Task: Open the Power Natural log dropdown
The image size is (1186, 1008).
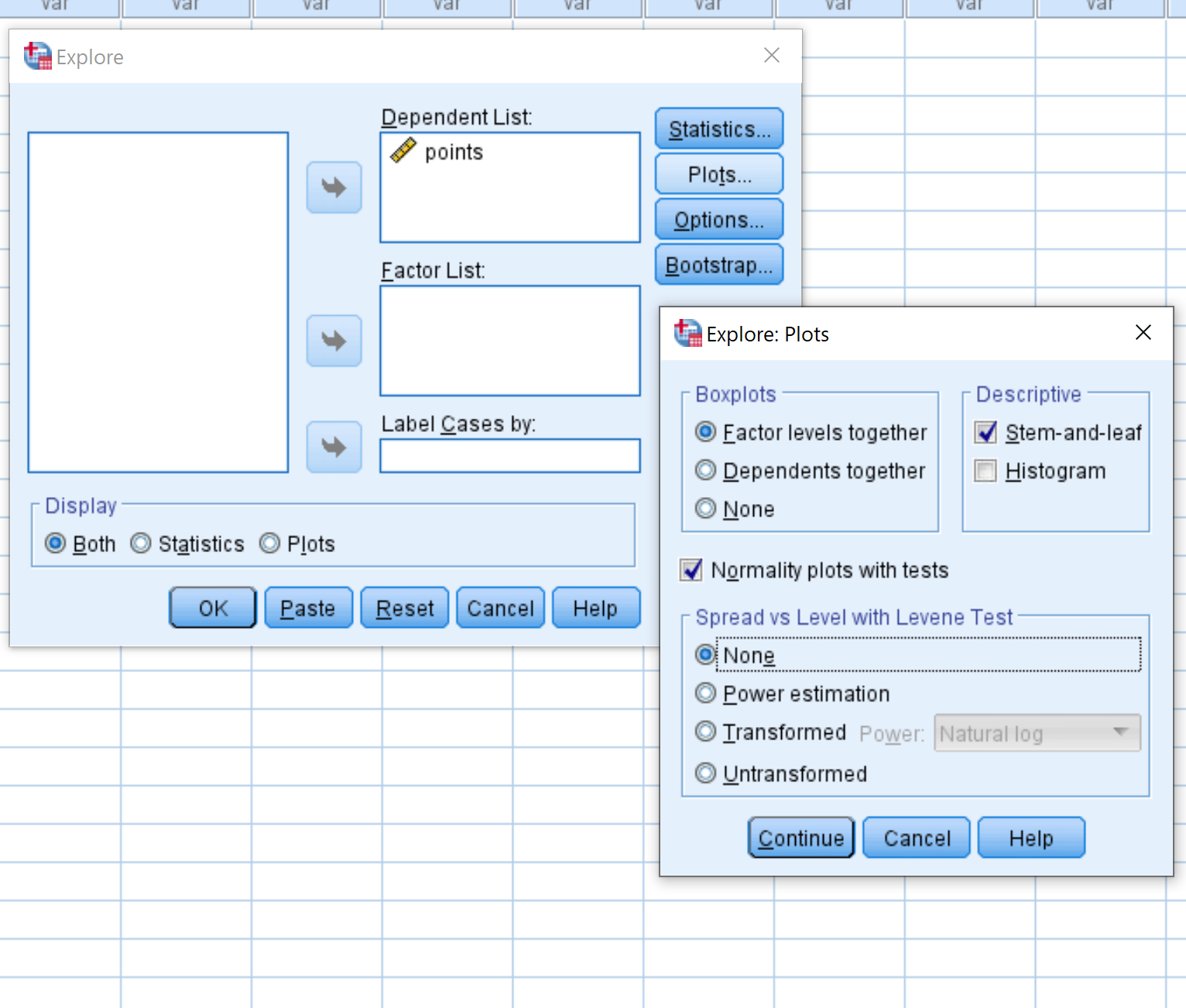Action: 1037,733
